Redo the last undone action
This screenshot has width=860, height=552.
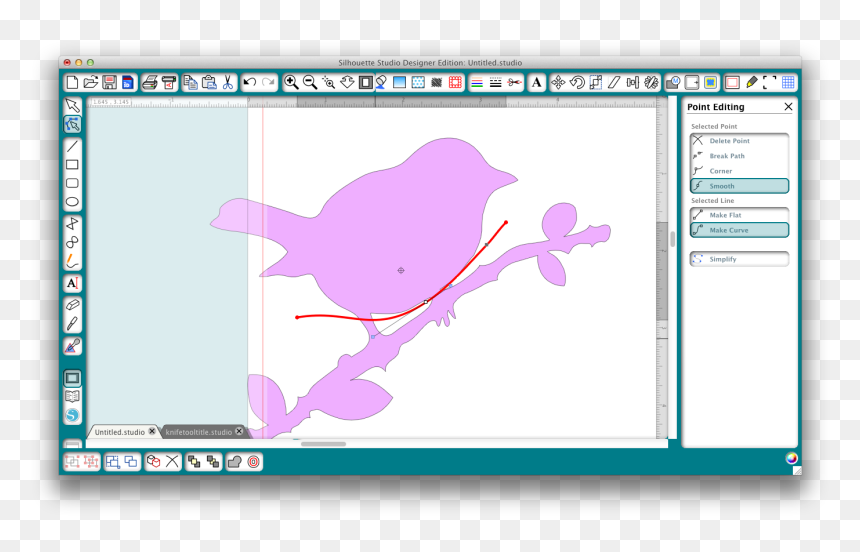tap(268, 83)
